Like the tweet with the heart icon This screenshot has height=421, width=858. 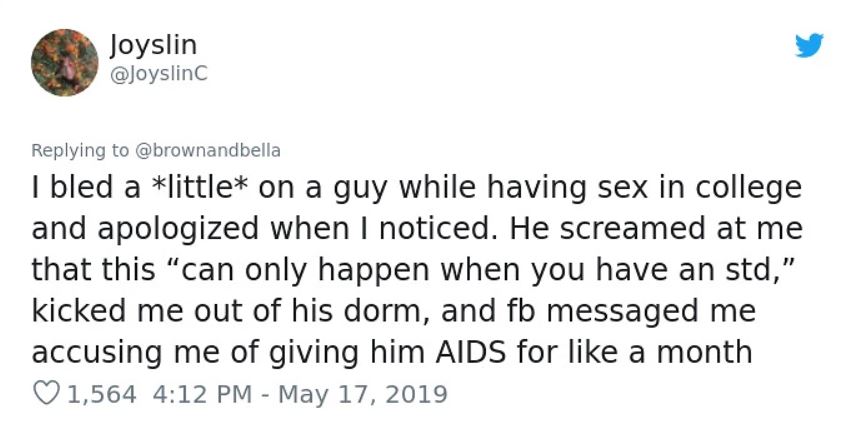(45, 393)
